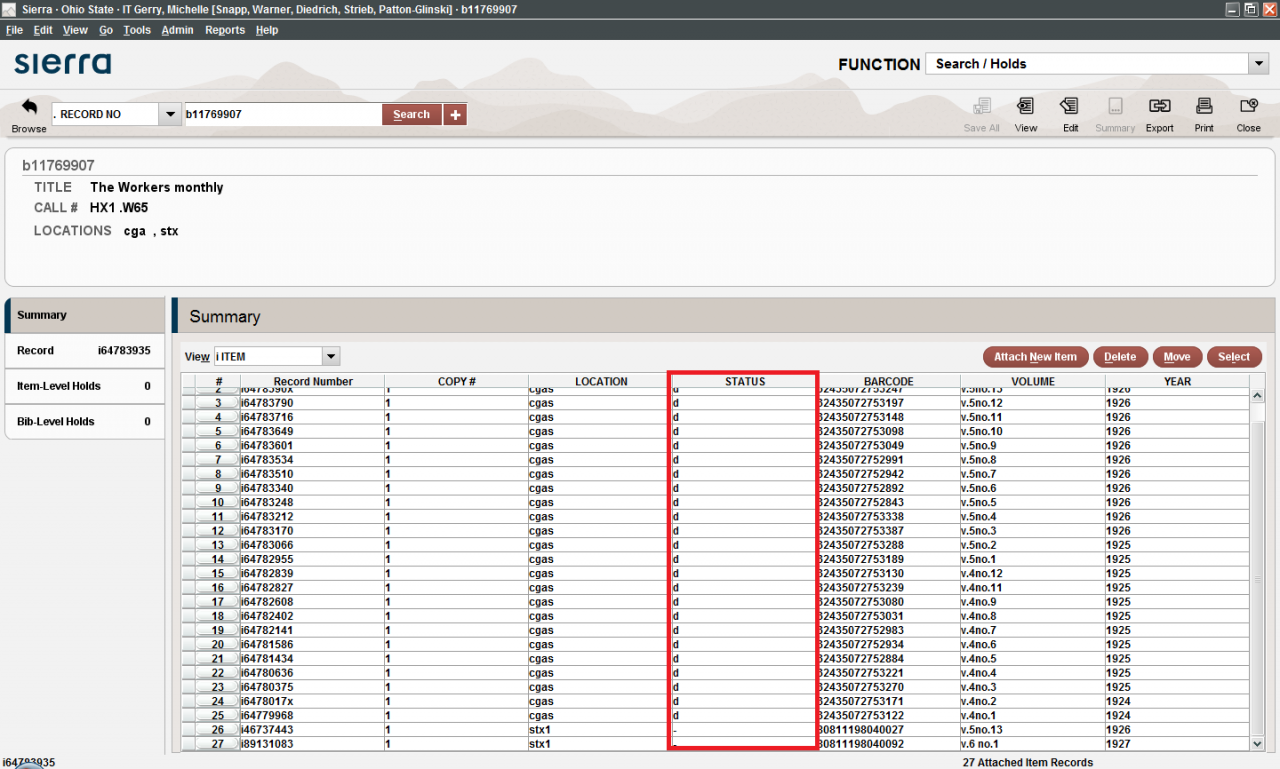
Task: Click the LOCATION column header
Action: click(x=601, y=381)
